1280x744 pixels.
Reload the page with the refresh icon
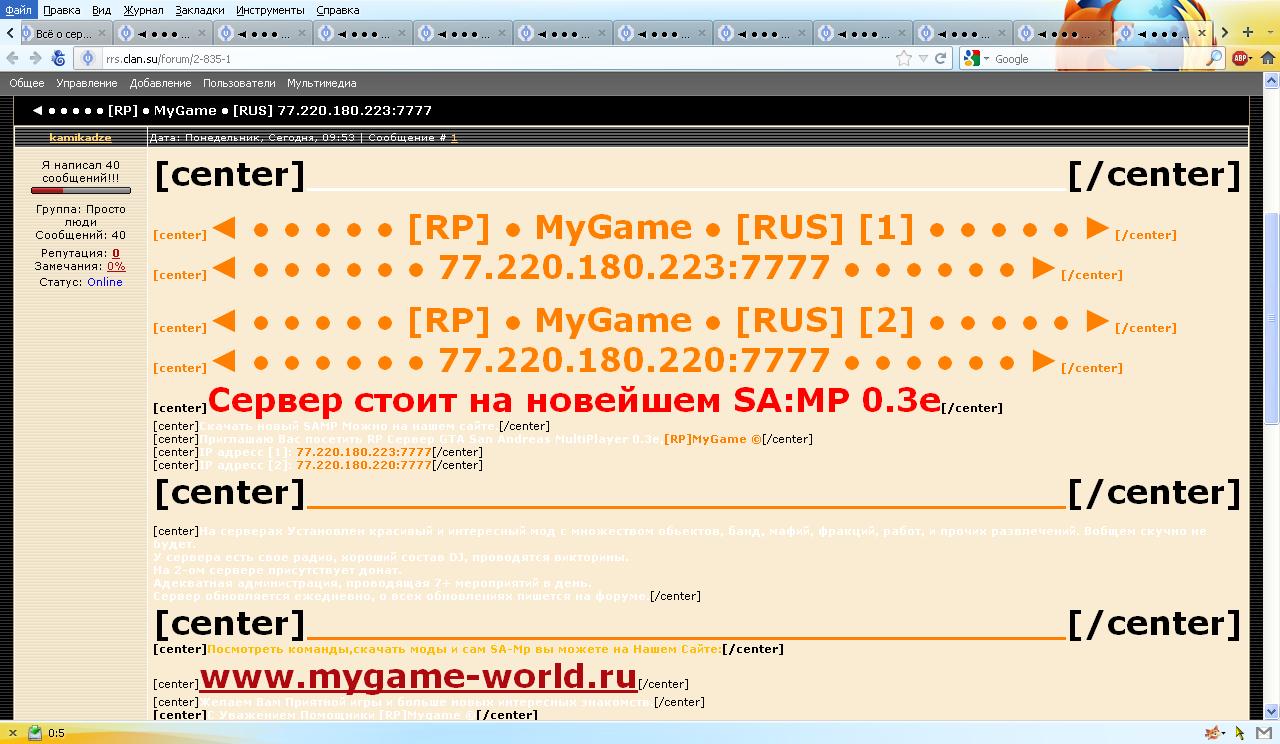pyautogui.click(x=940, y=58)
